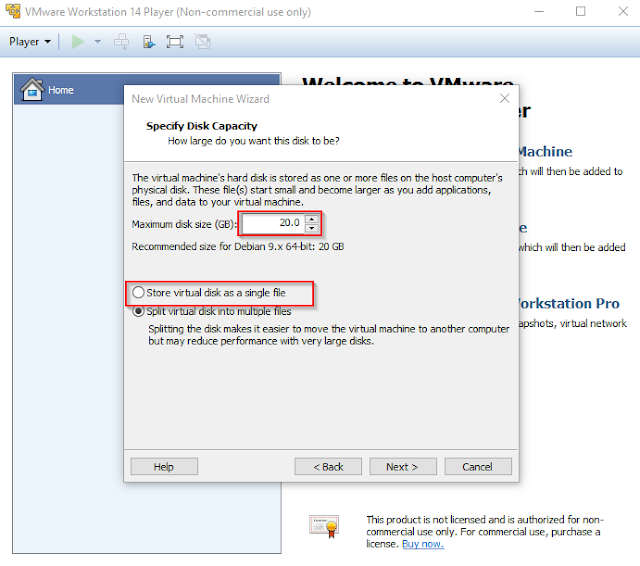Click the Maximum disk size input field
The height and width of the screenshot is (566, 640).
272,223
